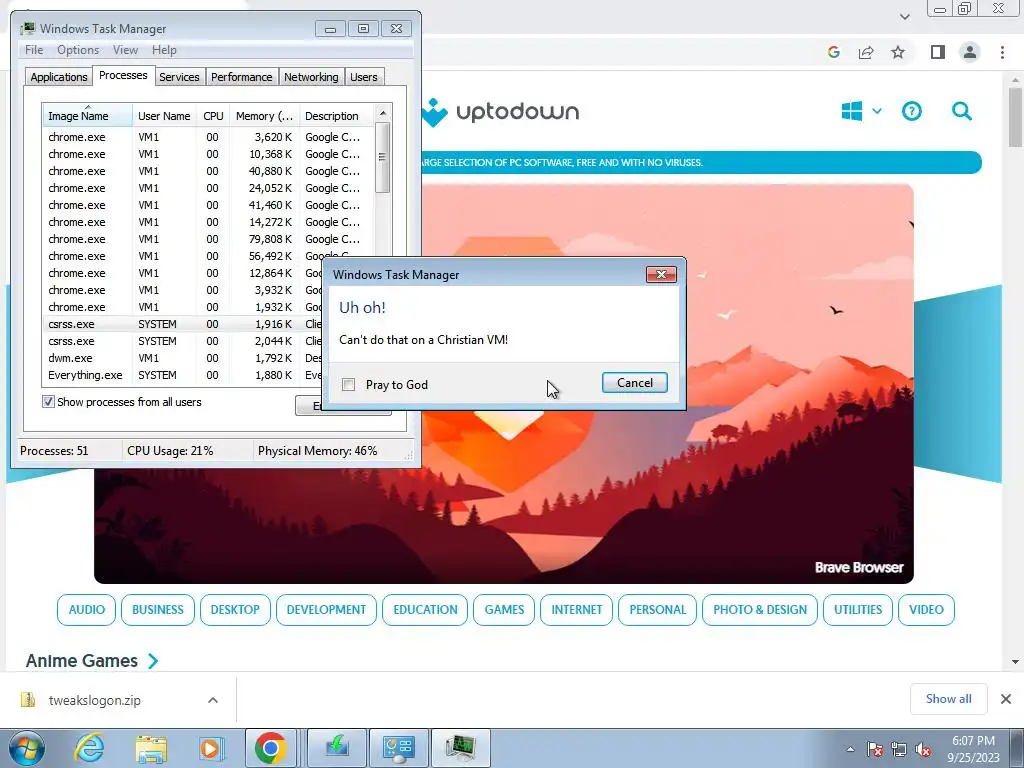Click the page scrollbar down arrow
Screen dimensions: 1024x768
tap(1016, 662)
